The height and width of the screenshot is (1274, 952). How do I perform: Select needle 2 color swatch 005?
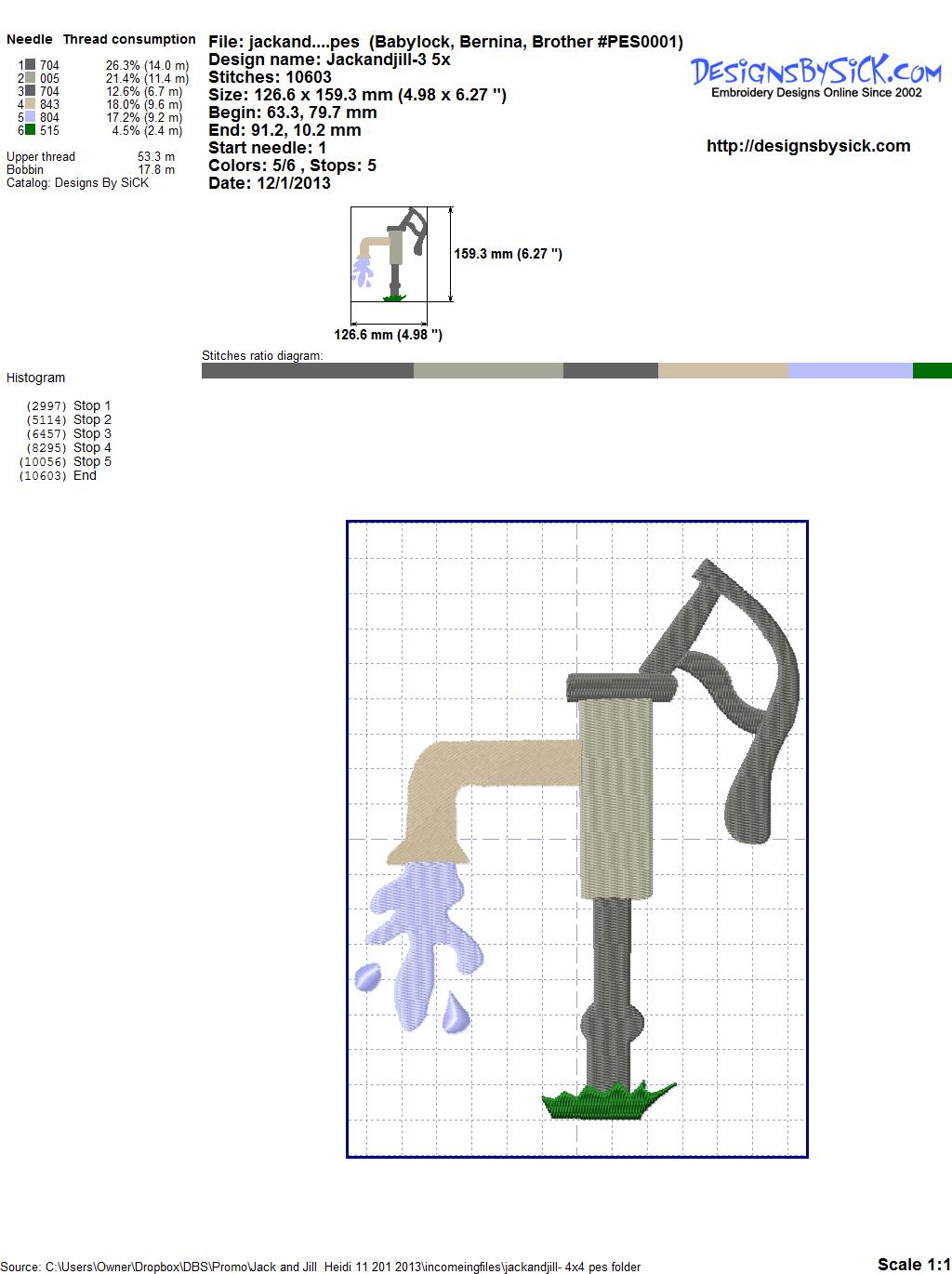point(31,78)
